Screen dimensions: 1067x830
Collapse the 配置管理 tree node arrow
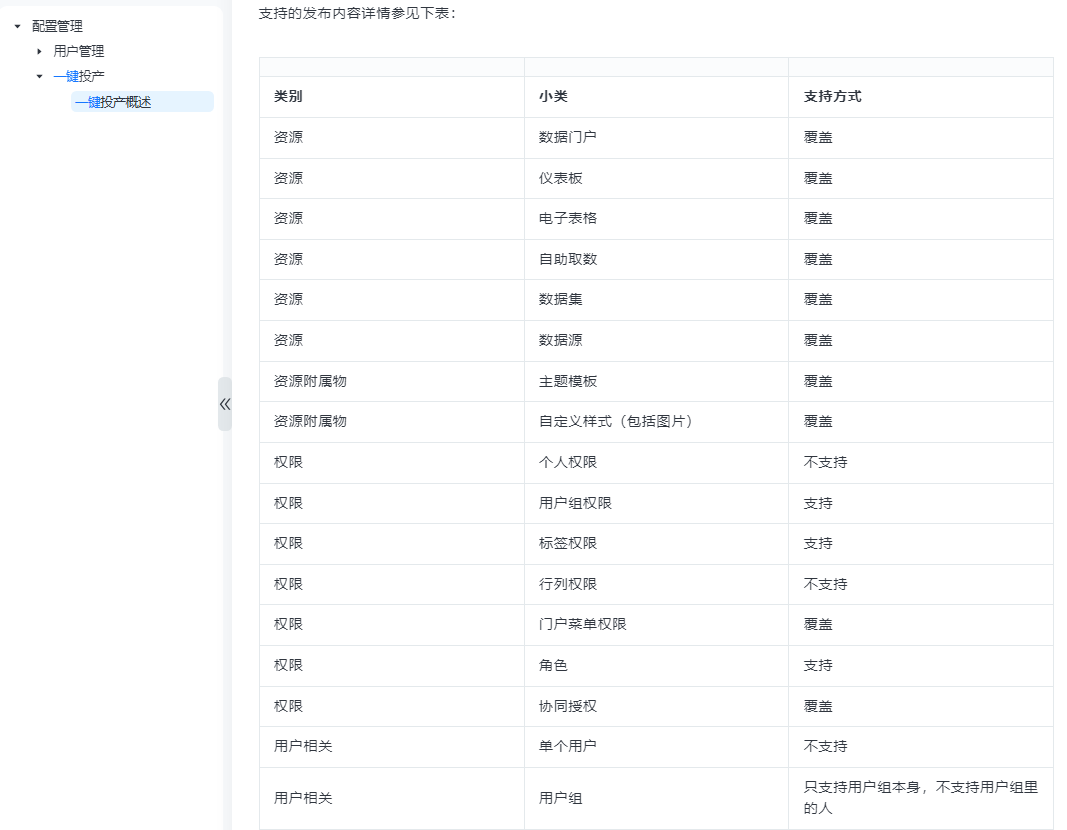click(17, 27)
